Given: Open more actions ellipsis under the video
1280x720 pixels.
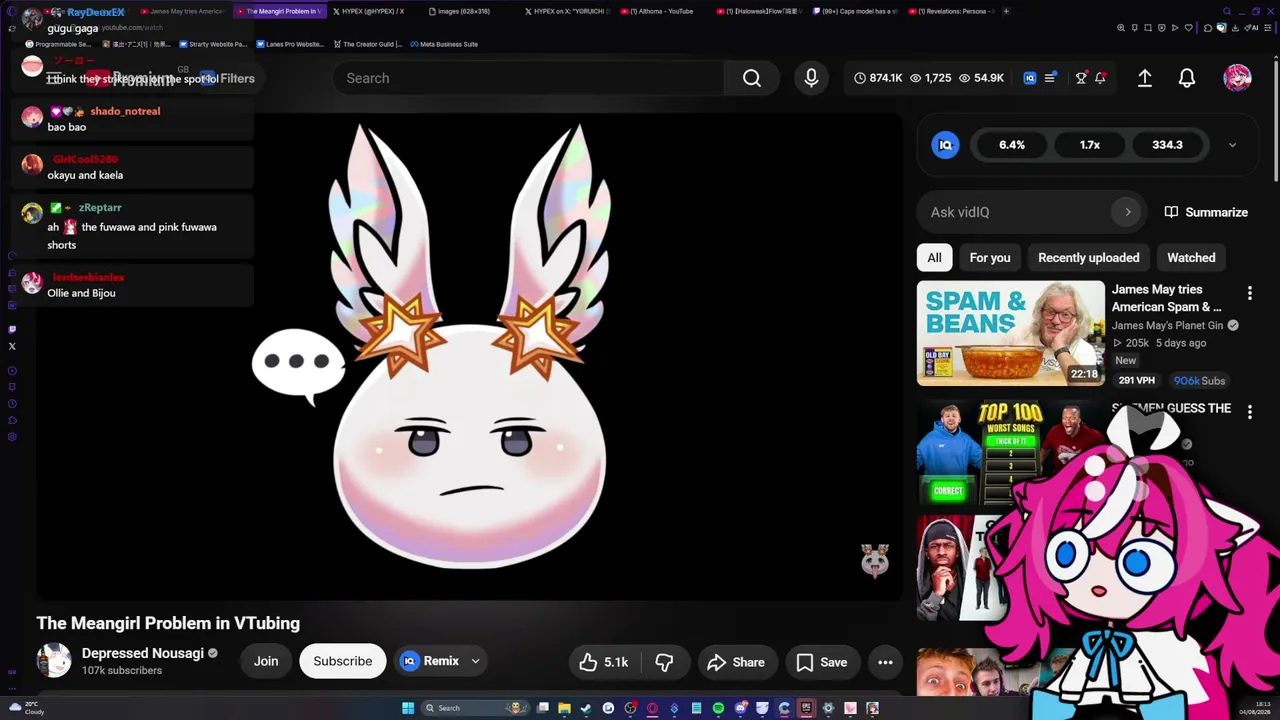Looking at the screenshot, I should tap(885, 662).
